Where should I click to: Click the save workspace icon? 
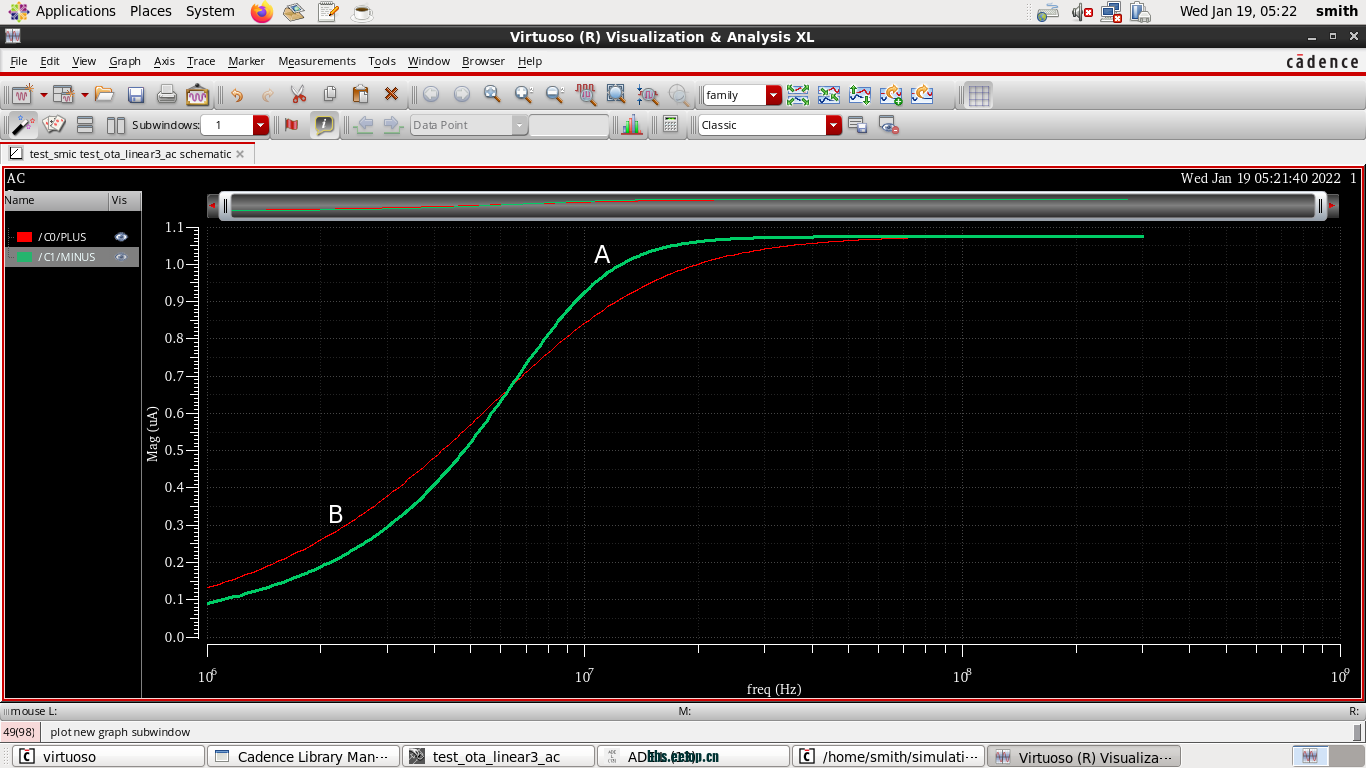[857, 125]
